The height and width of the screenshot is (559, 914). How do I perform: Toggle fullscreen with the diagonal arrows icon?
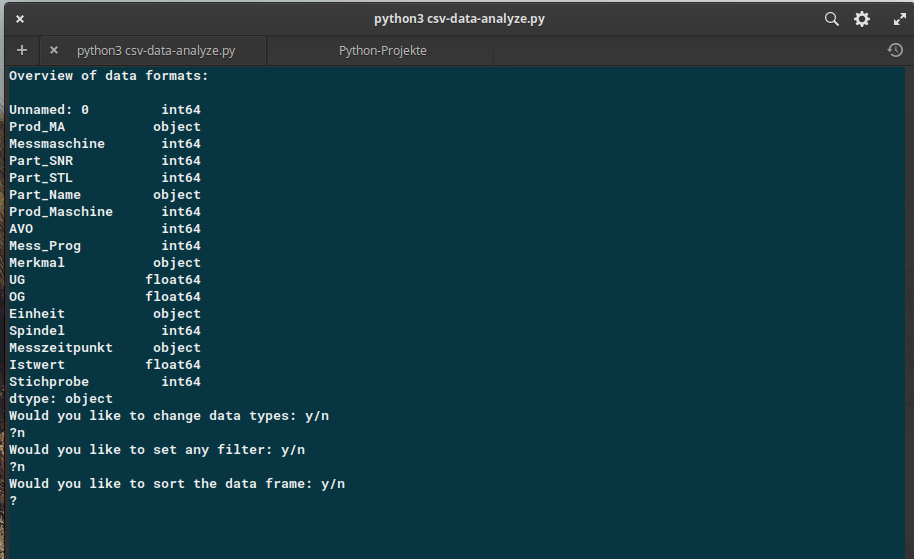click(899, 19)
